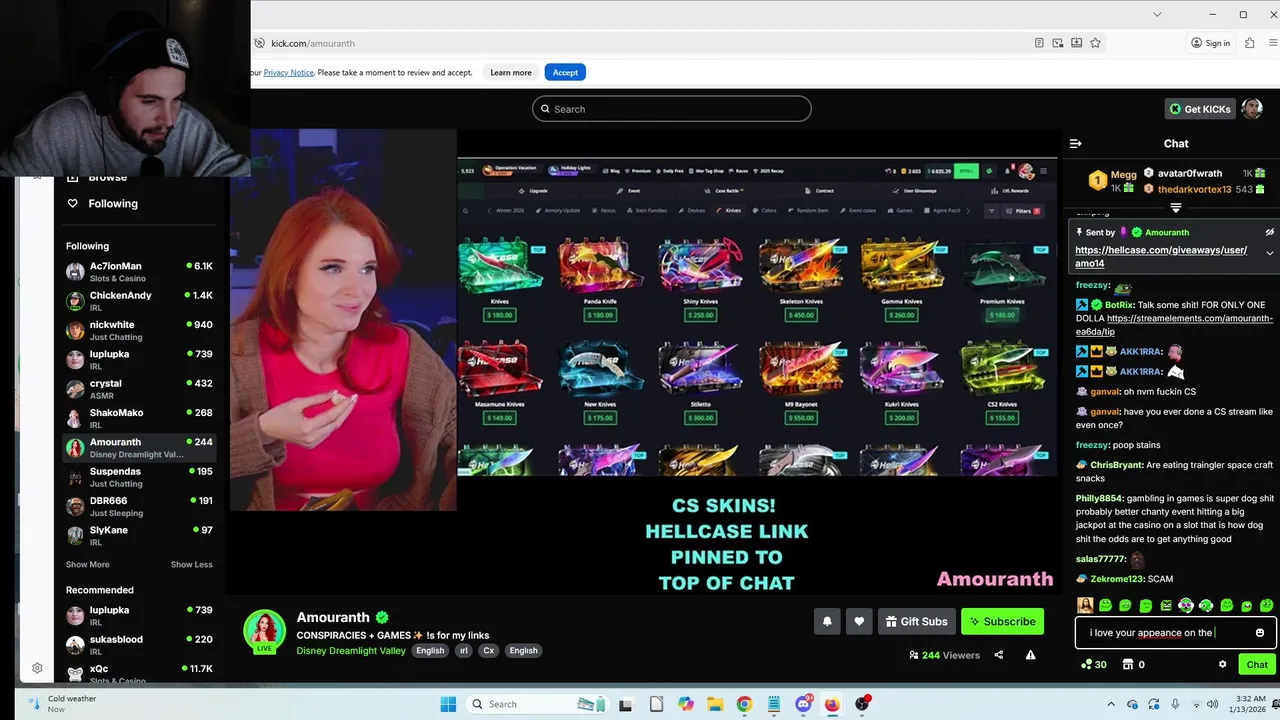Open DBR666 channel in sidebar
Image resolution: width=1280 pixels, height=720 pixels.
coord(140,506)
